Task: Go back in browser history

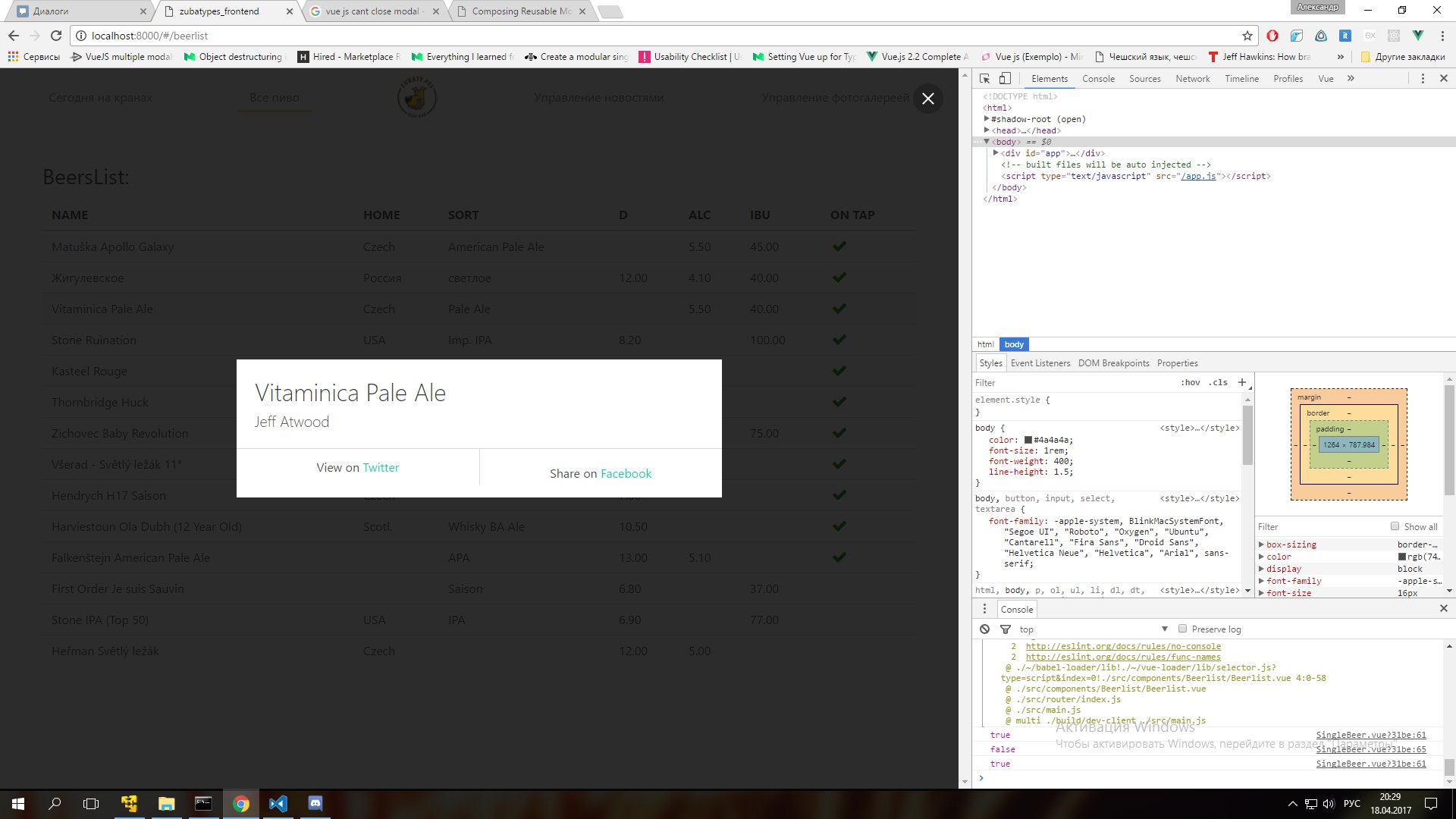Action: [x=14, y=36]
